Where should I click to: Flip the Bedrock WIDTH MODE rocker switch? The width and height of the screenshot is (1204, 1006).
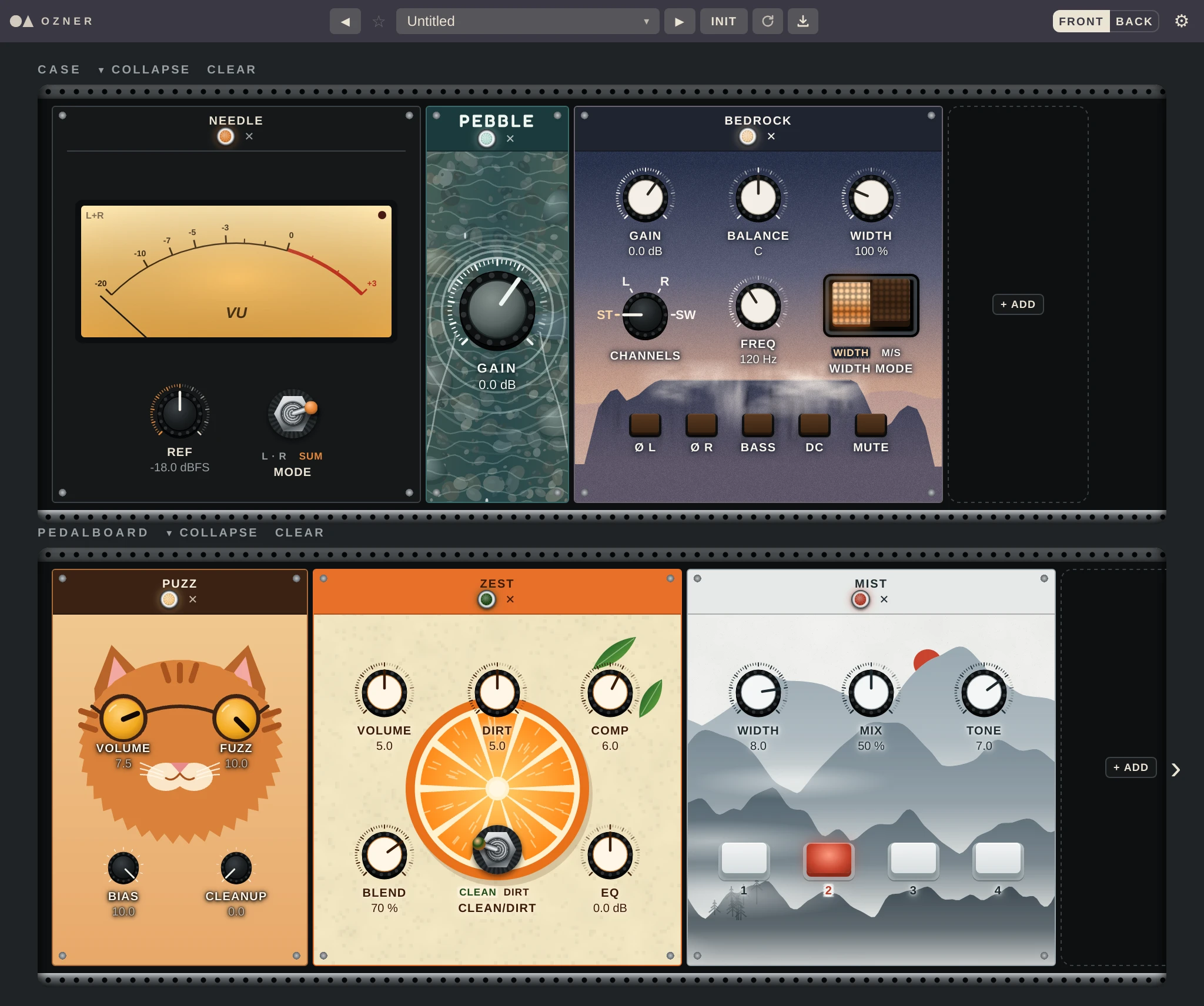(871, 306)
